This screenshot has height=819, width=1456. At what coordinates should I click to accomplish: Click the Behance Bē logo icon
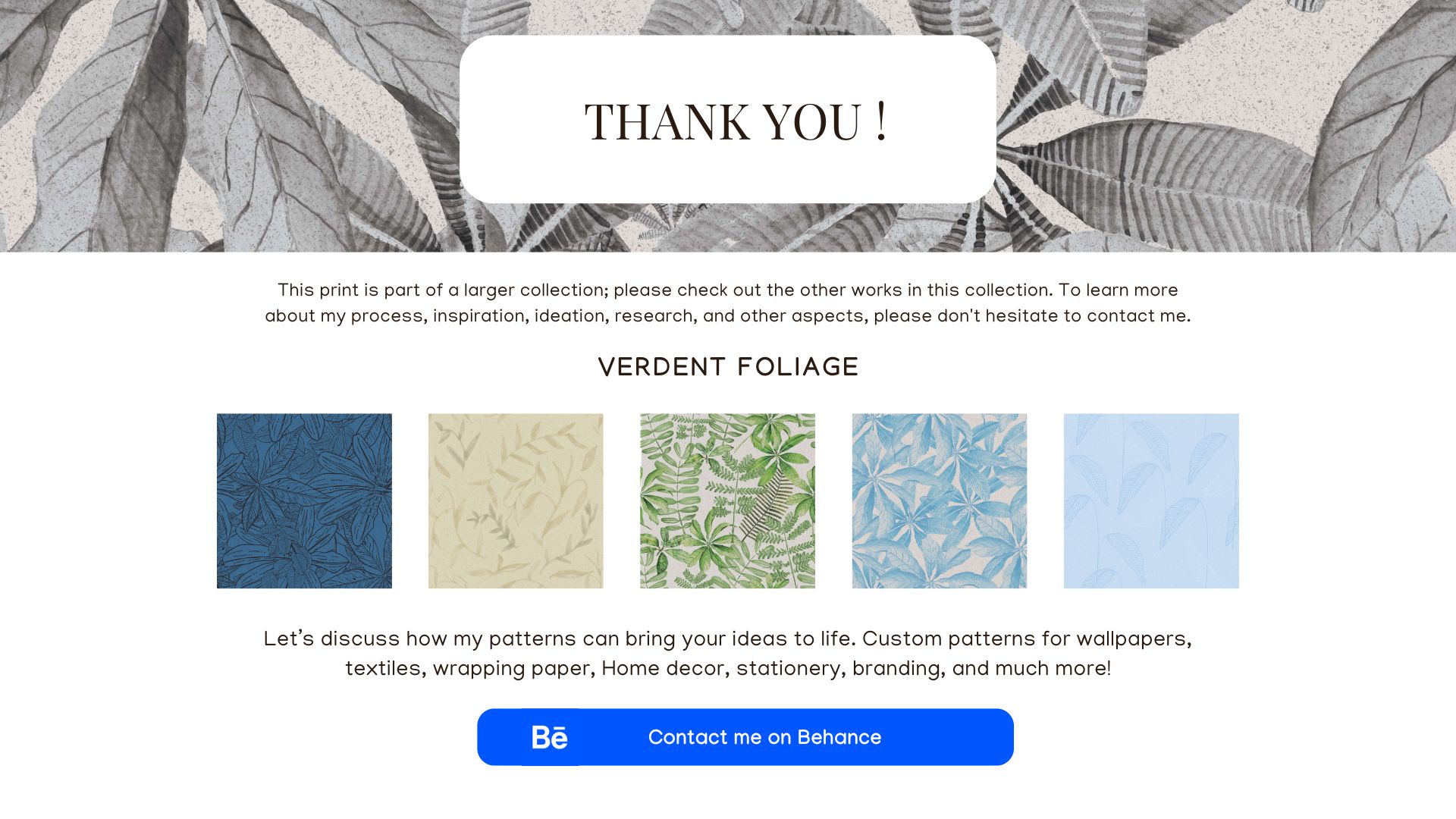tap(550, 737)
